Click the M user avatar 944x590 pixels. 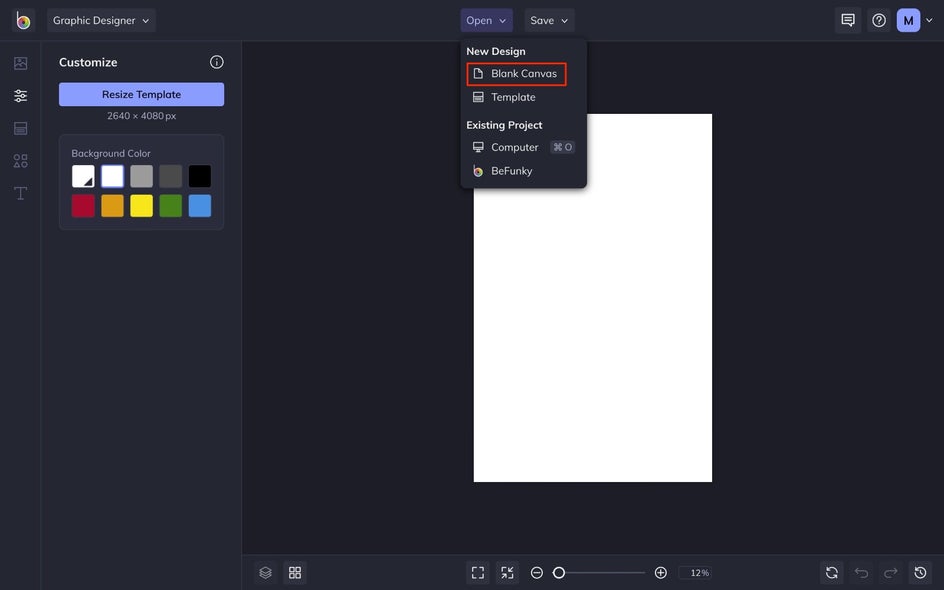click(908, 20)
